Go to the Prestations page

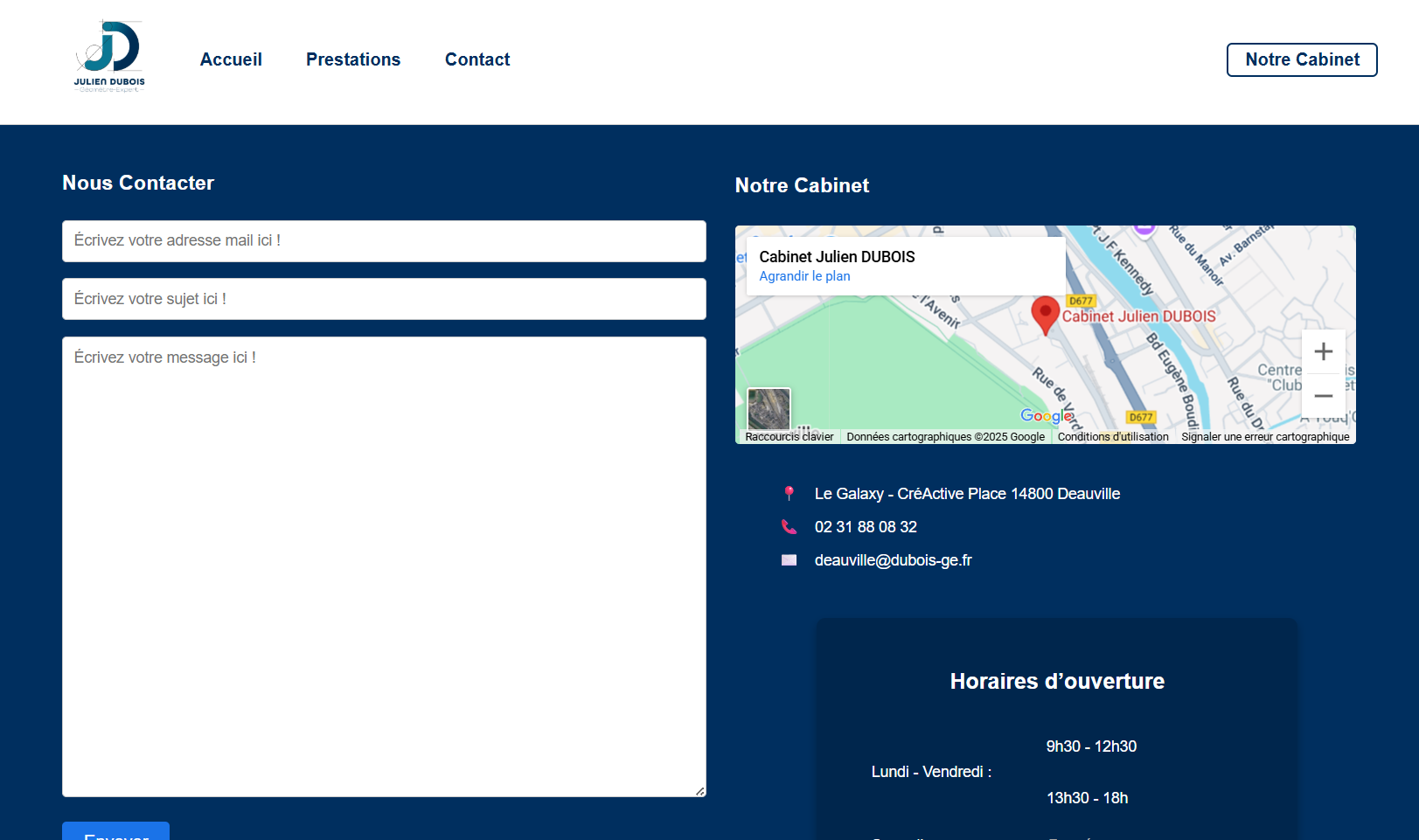[353, 59]
